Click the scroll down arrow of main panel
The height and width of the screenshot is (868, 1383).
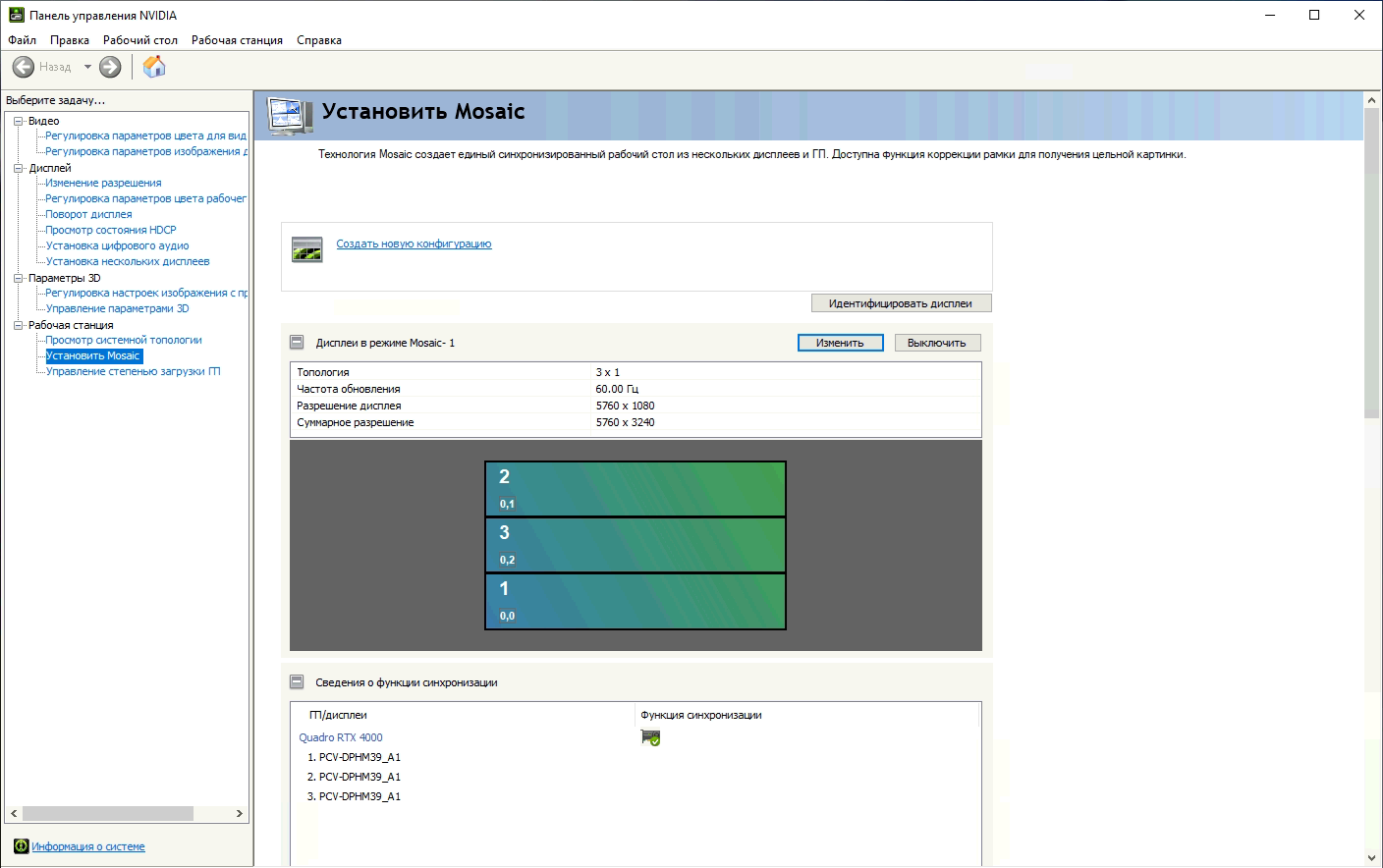[x=1372, y=858]
